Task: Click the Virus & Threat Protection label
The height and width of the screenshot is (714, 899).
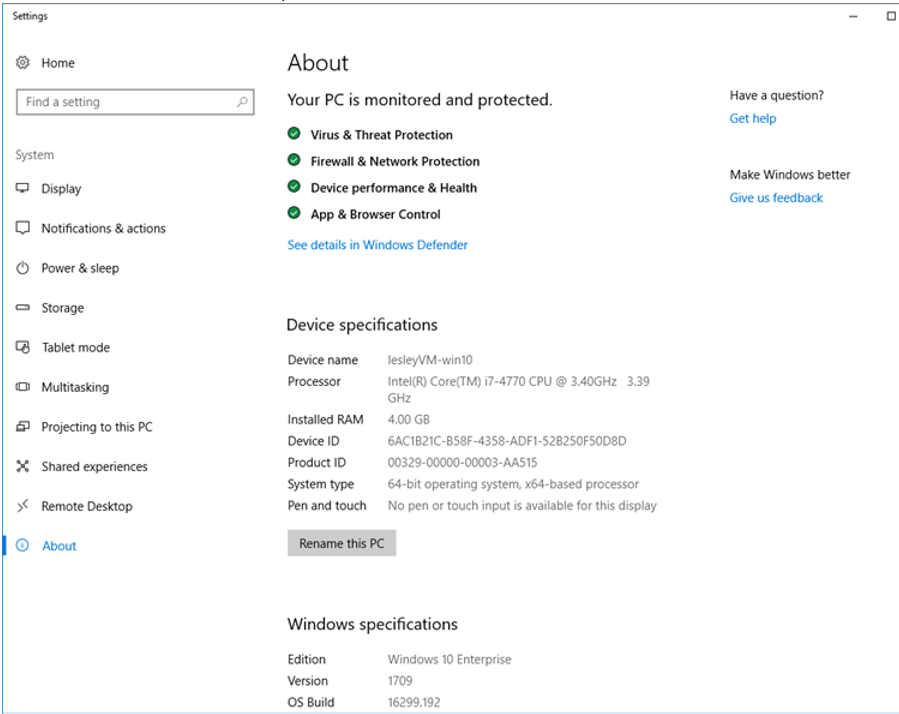Action: point(381,135)
